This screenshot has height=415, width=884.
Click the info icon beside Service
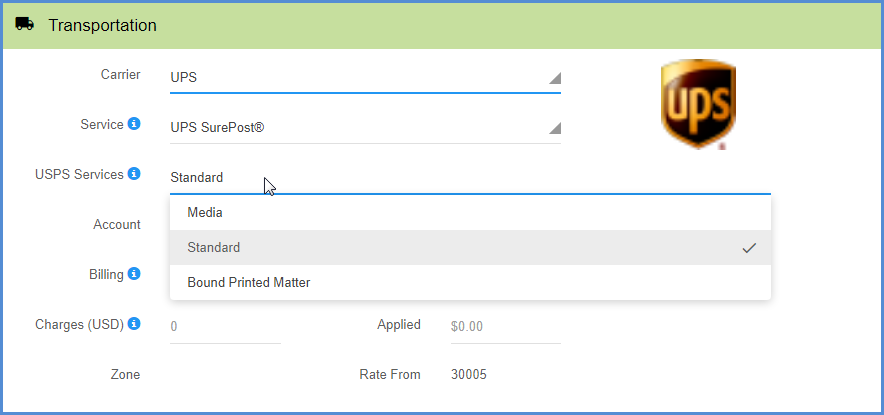tap(134, 125)
